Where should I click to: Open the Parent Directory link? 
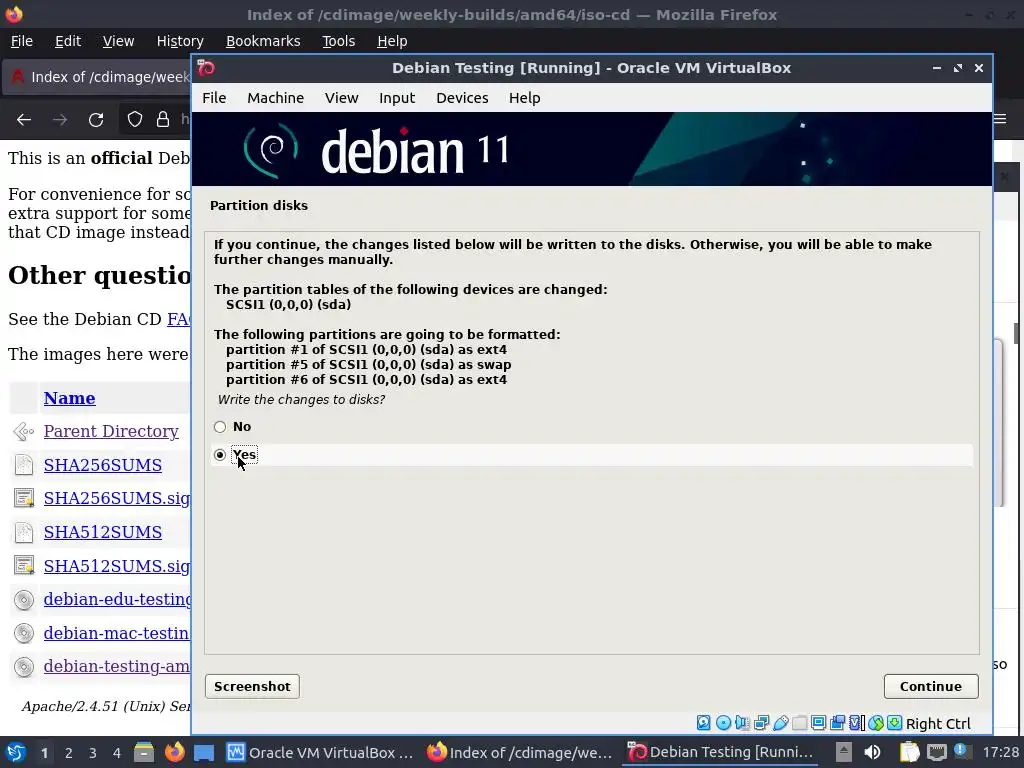[111, 432]
